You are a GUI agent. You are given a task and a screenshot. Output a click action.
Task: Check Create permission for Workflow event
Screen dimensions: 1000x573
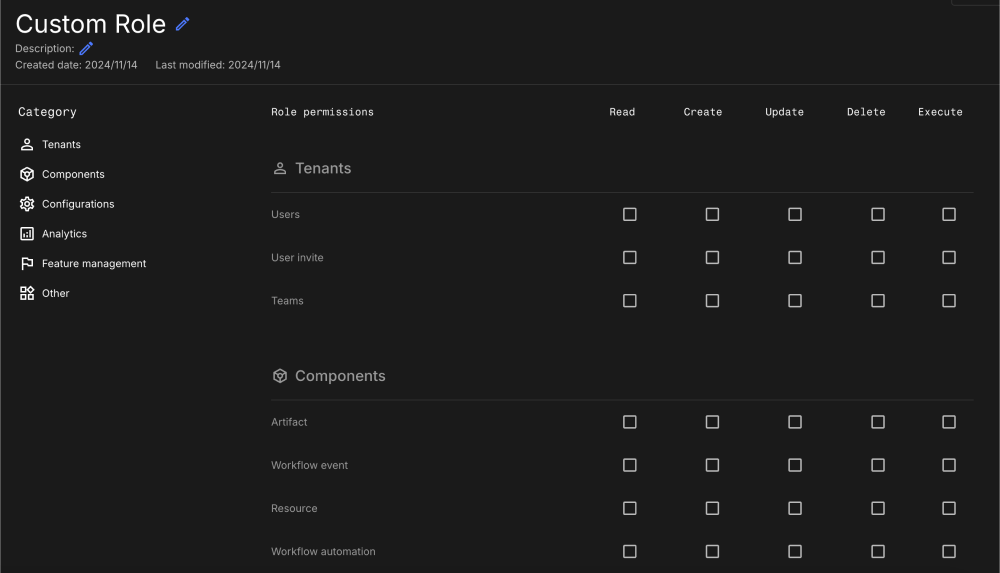[x=712, y=465]
